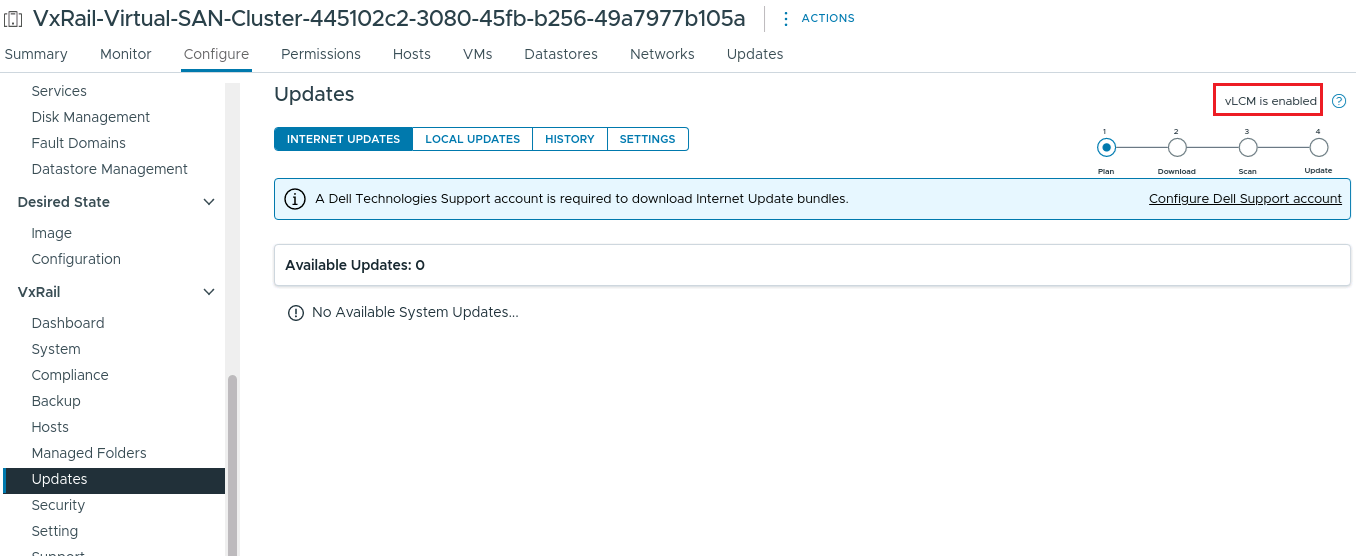
Task: Click Configure Dell Support account link
Action: point(1245,199)
